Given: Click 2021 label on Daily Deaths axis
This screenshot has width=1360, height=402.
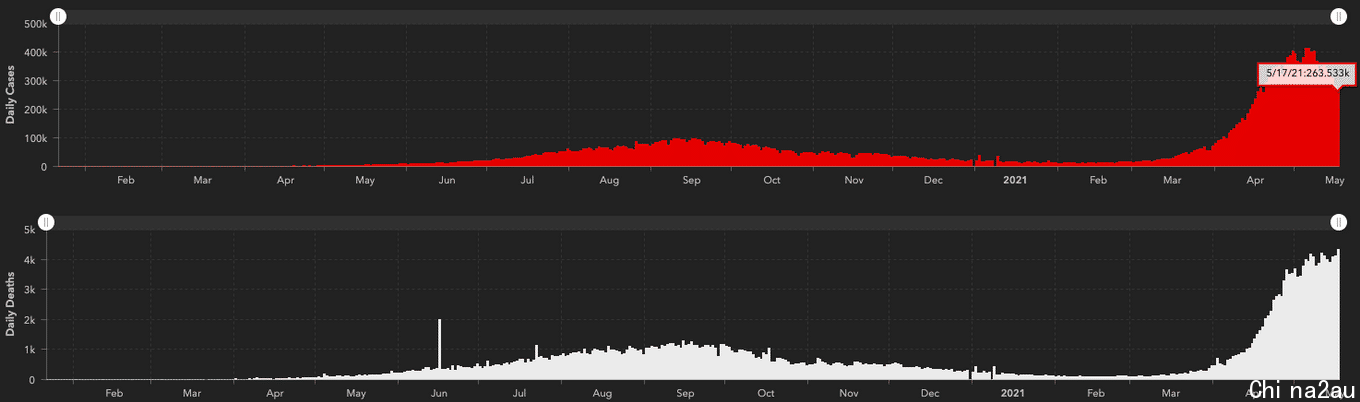Looking at the screenshot, I should click(1013, 394).
